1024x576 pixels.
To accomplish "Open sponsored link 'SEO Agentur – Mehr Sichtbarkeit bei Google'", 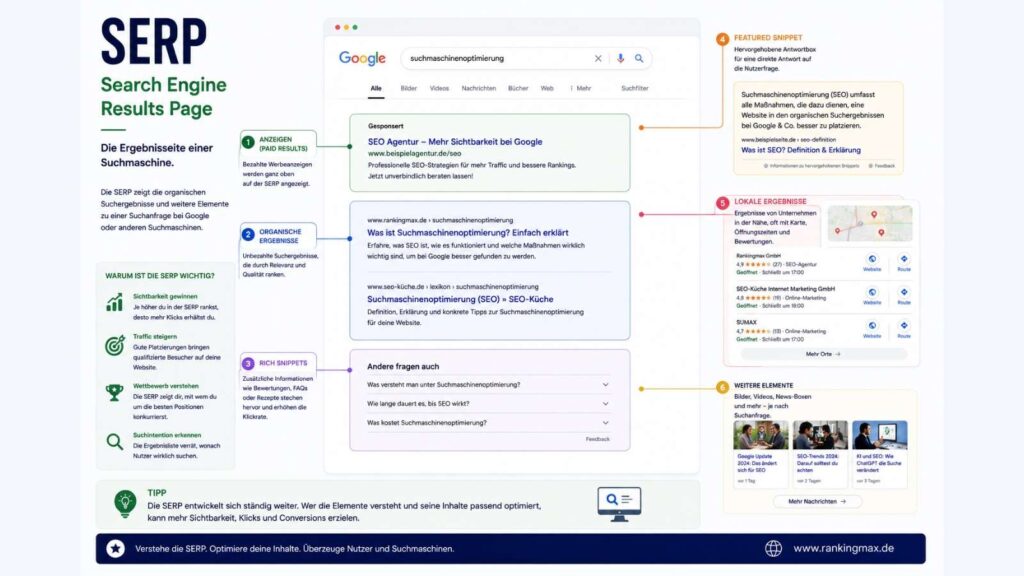I will [455, 142].
